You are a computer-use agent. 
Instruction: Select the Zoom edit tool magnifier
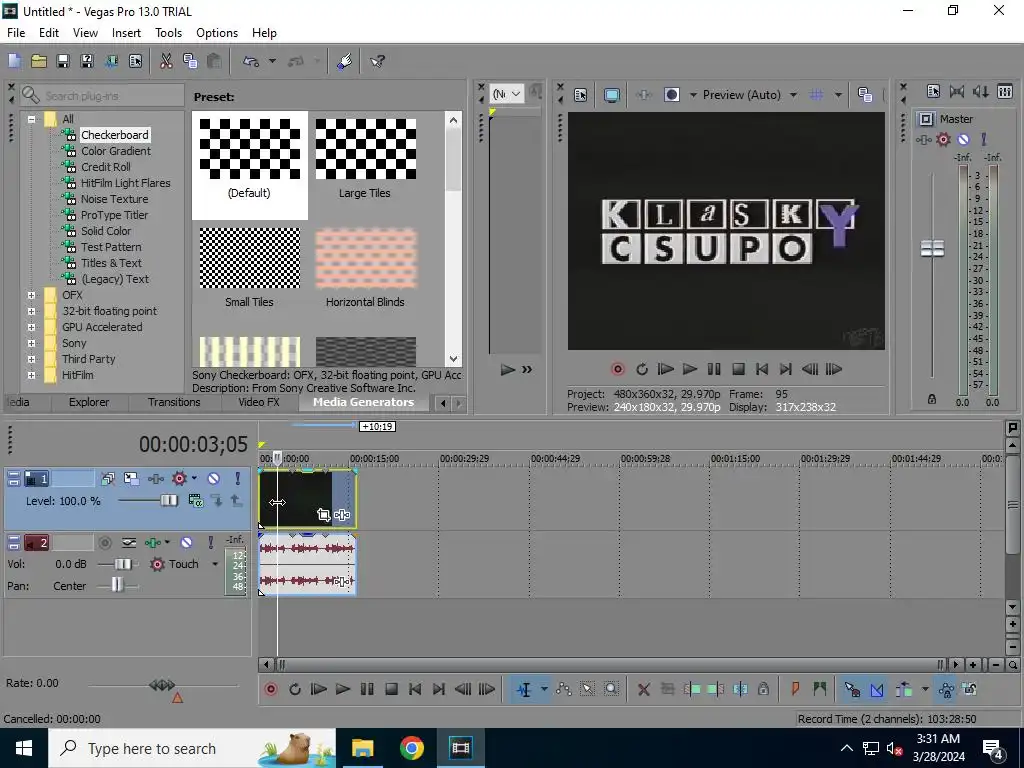tap(611, 689)
